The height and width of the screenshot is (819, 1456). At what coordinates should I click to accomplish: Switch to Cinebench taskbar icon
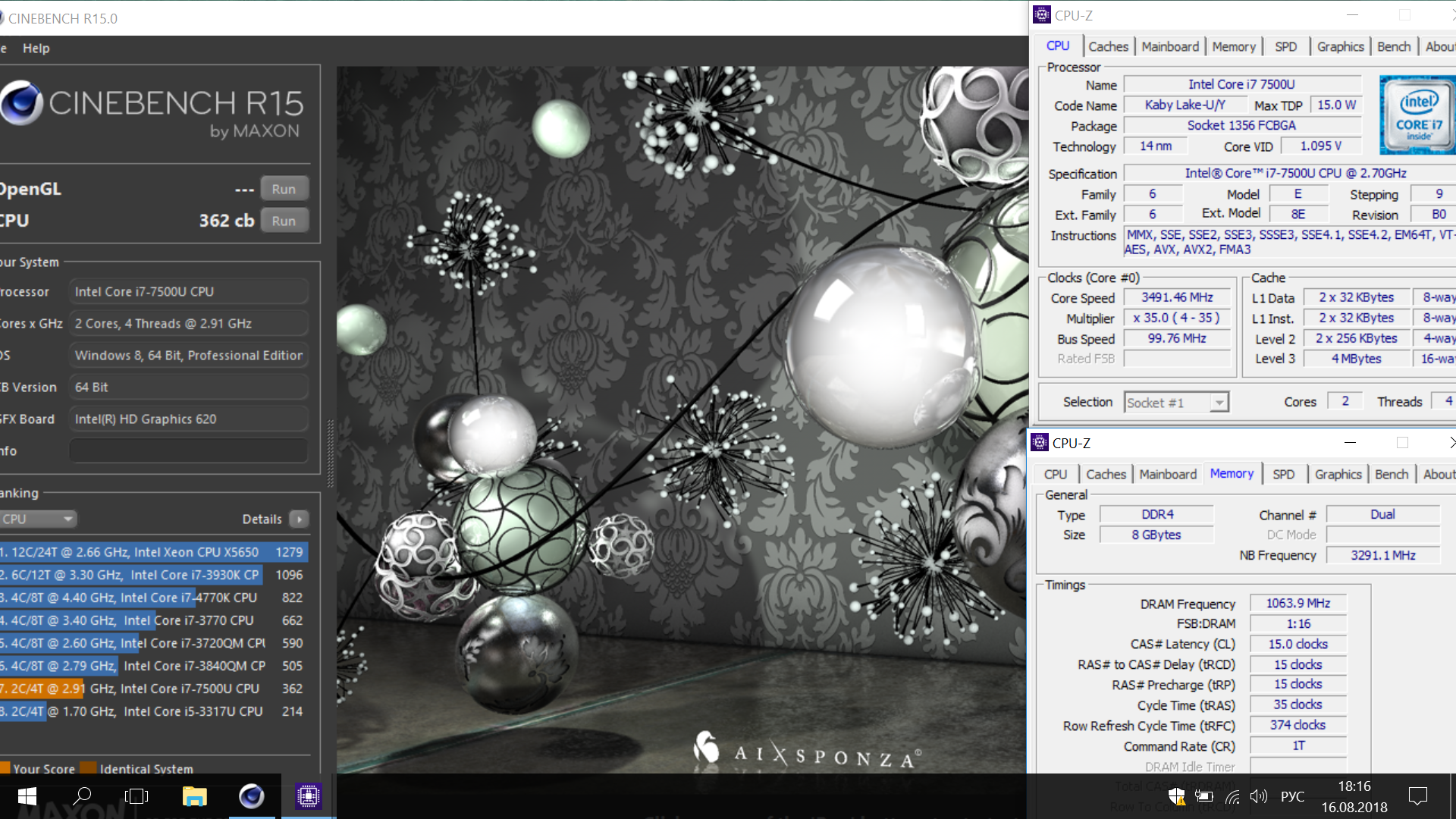(x=251, y=796)
